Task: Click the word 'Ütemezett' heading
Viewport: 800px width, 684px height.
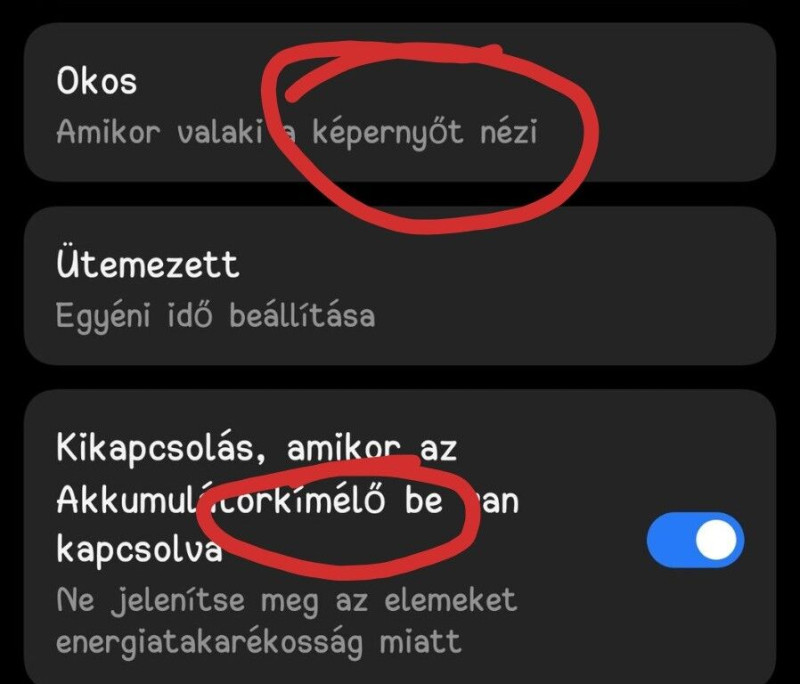Action: [147, 264]
